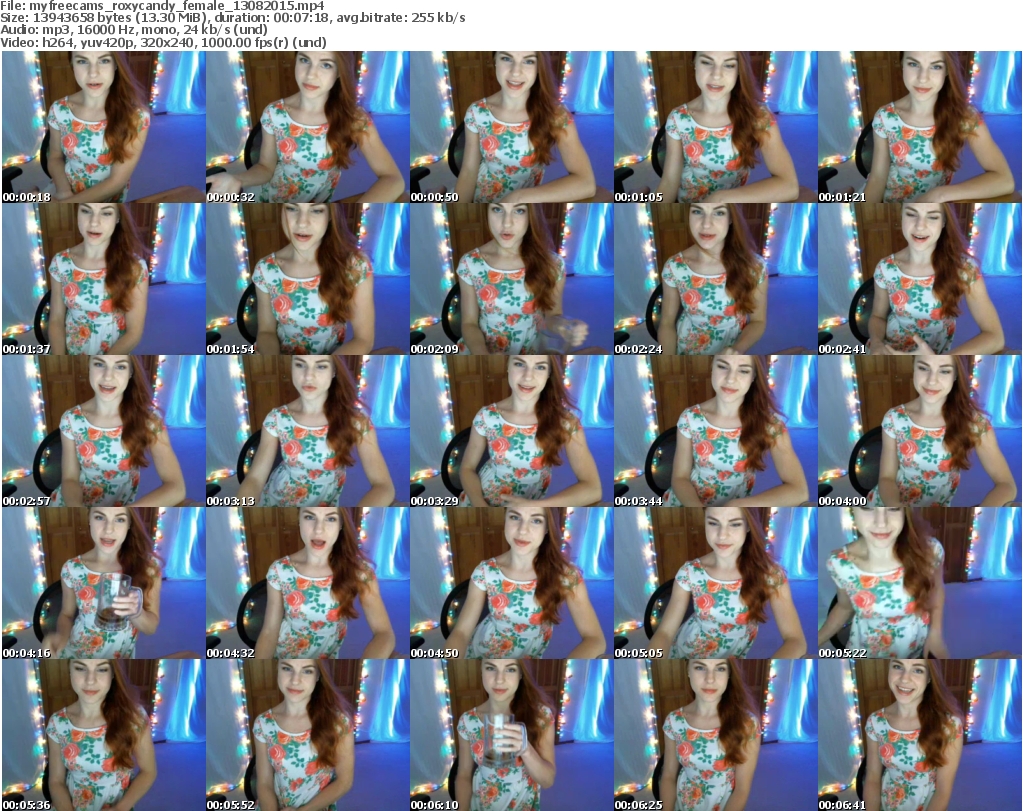Click the frame labeled 00:01:05
This screenshot has width=1024, height=811.
[x=715, y=127]
